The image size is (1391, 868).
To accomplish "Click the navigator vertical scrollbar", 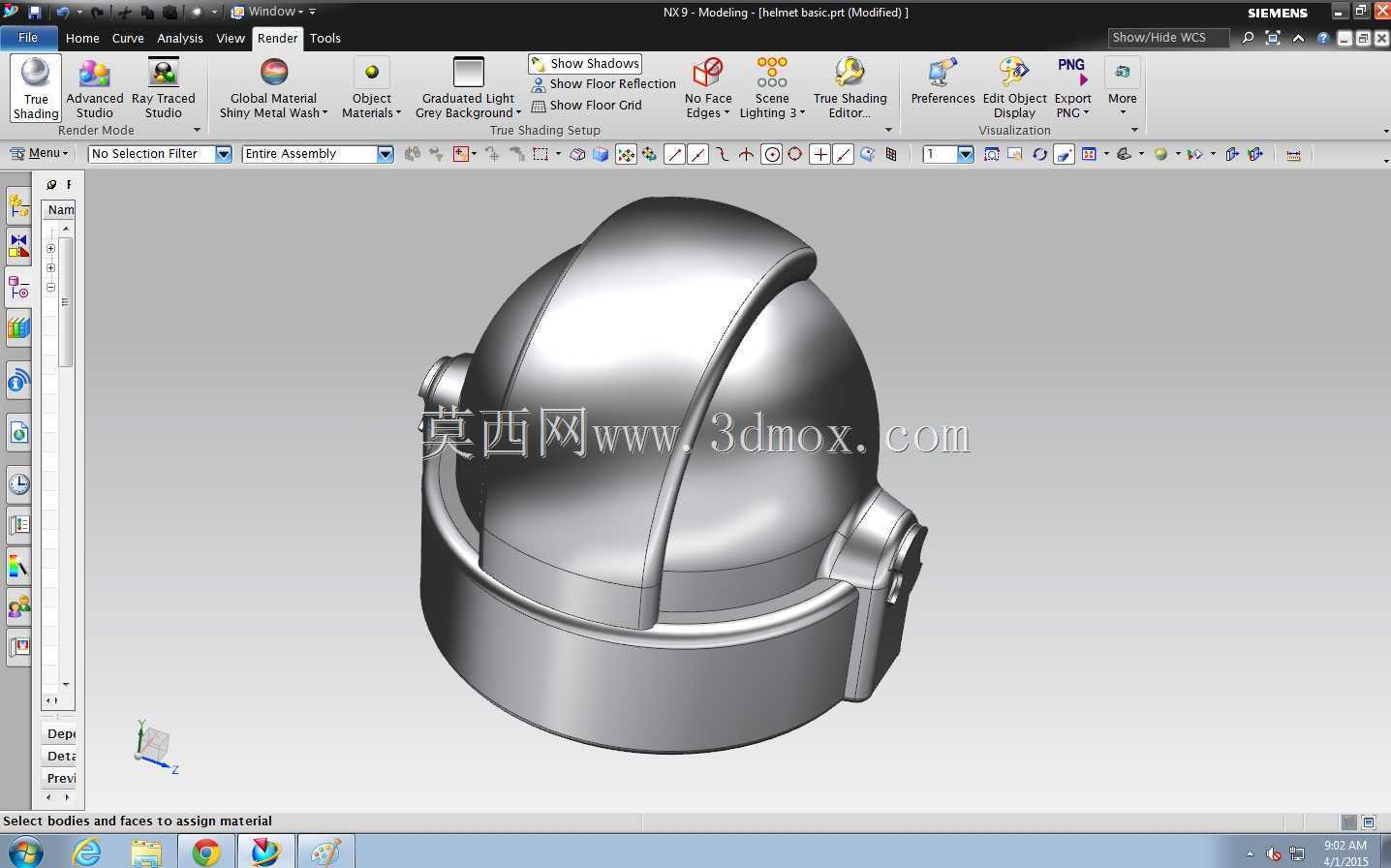I will [x=66, y=301].
